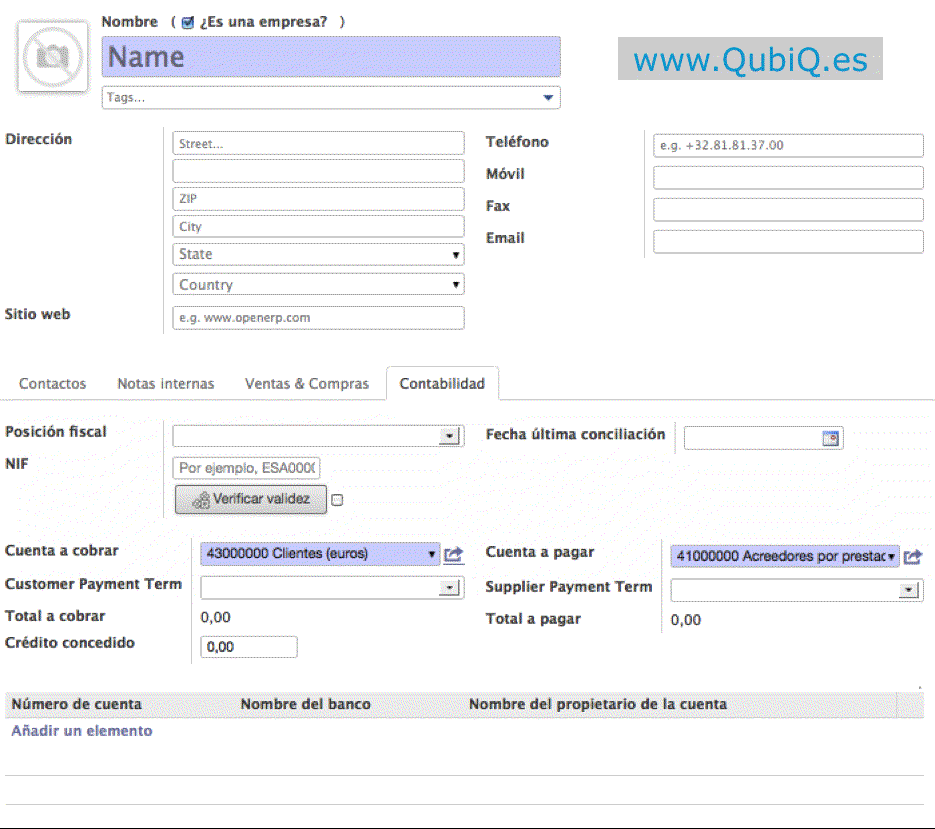Open the Country dropdown
Viewport: 935px width, 829px height.
pyautogui.click(x=456, y=285)
